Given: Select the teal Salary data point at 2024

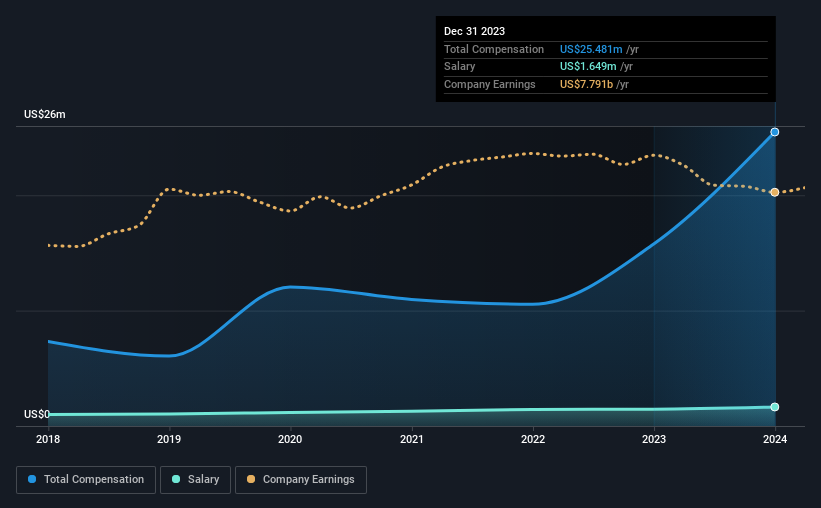Looking at the screenshot, I should coord(775,407).
